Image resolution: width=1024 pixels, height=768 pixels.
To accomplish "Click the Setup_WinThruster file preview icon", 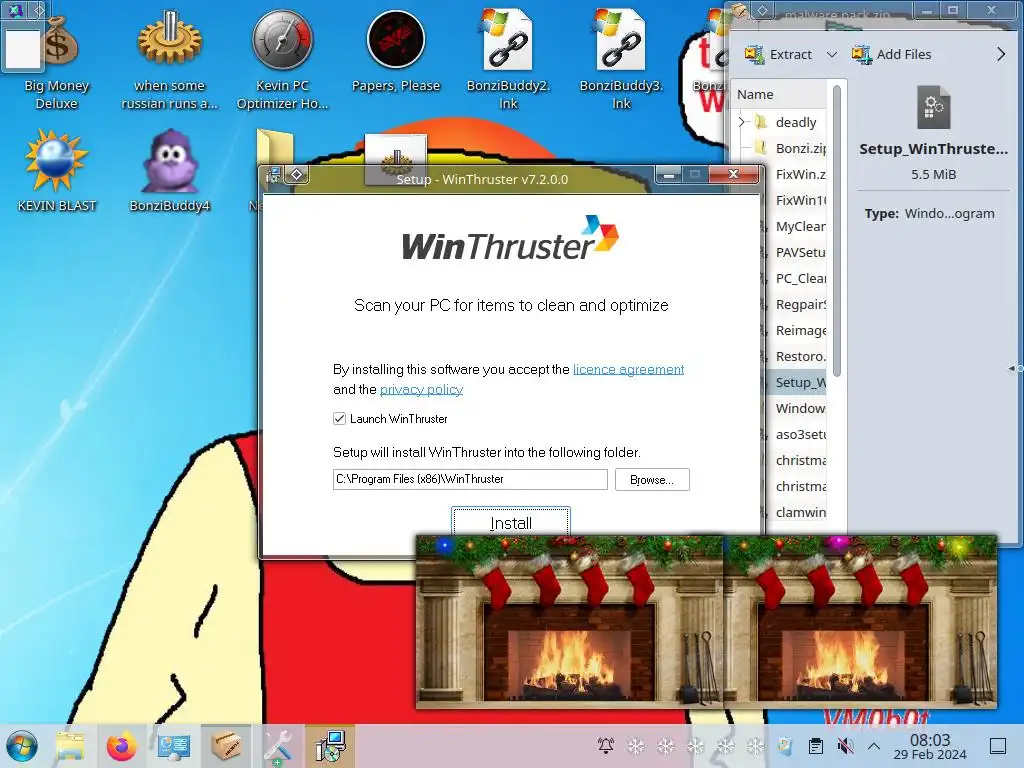I will (933, 107).
